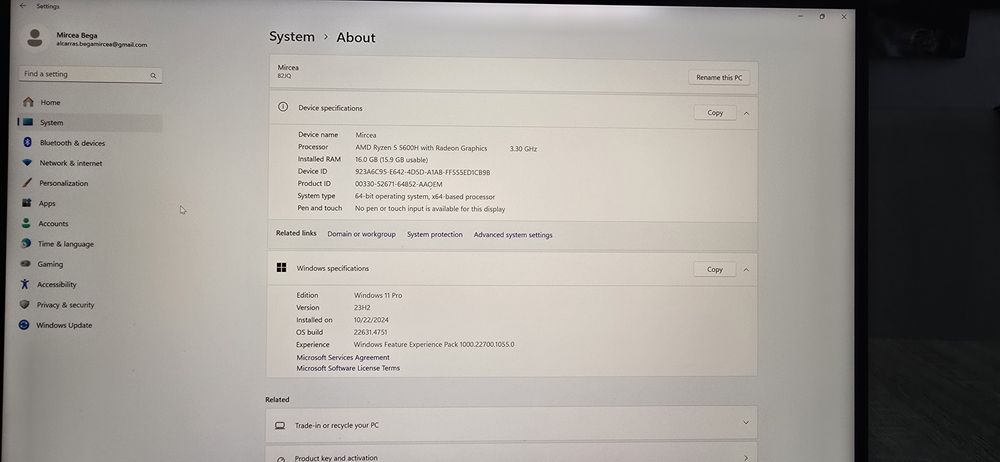Screen dimensions: 1000x462
Task: Open Advanced system settings link
Action: click(513, 235)
